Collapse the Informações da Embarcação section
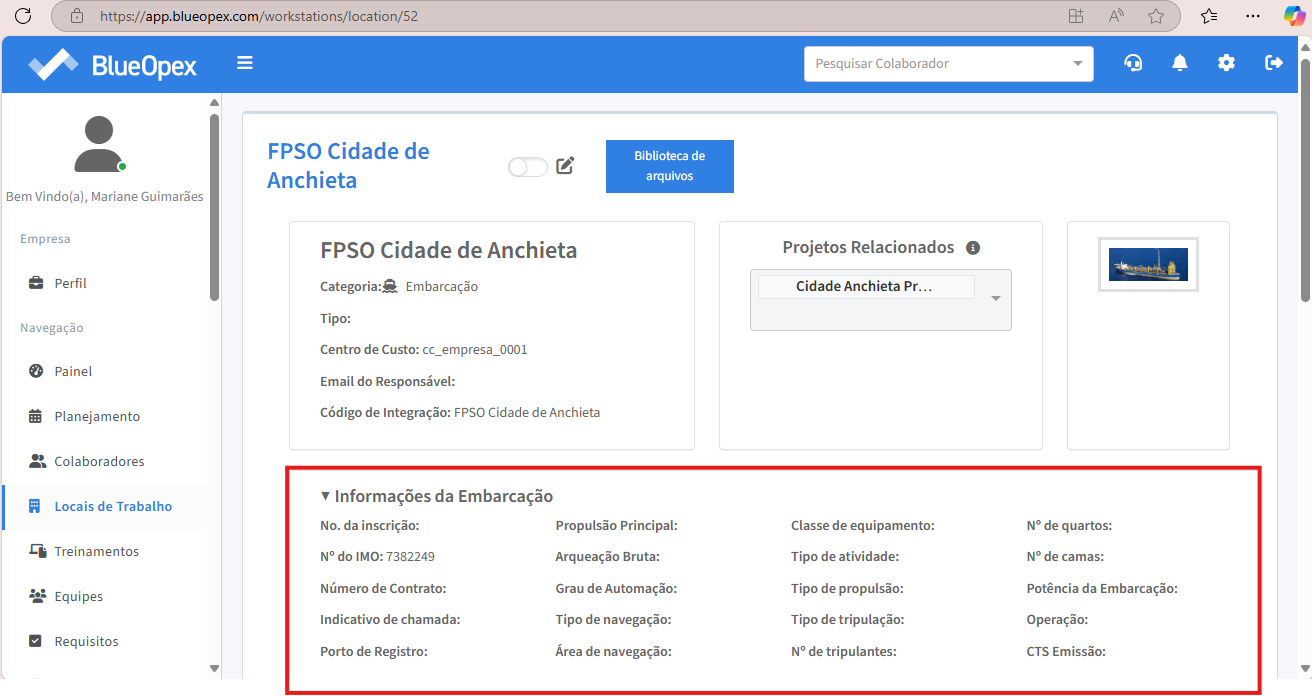 point(437,496)
